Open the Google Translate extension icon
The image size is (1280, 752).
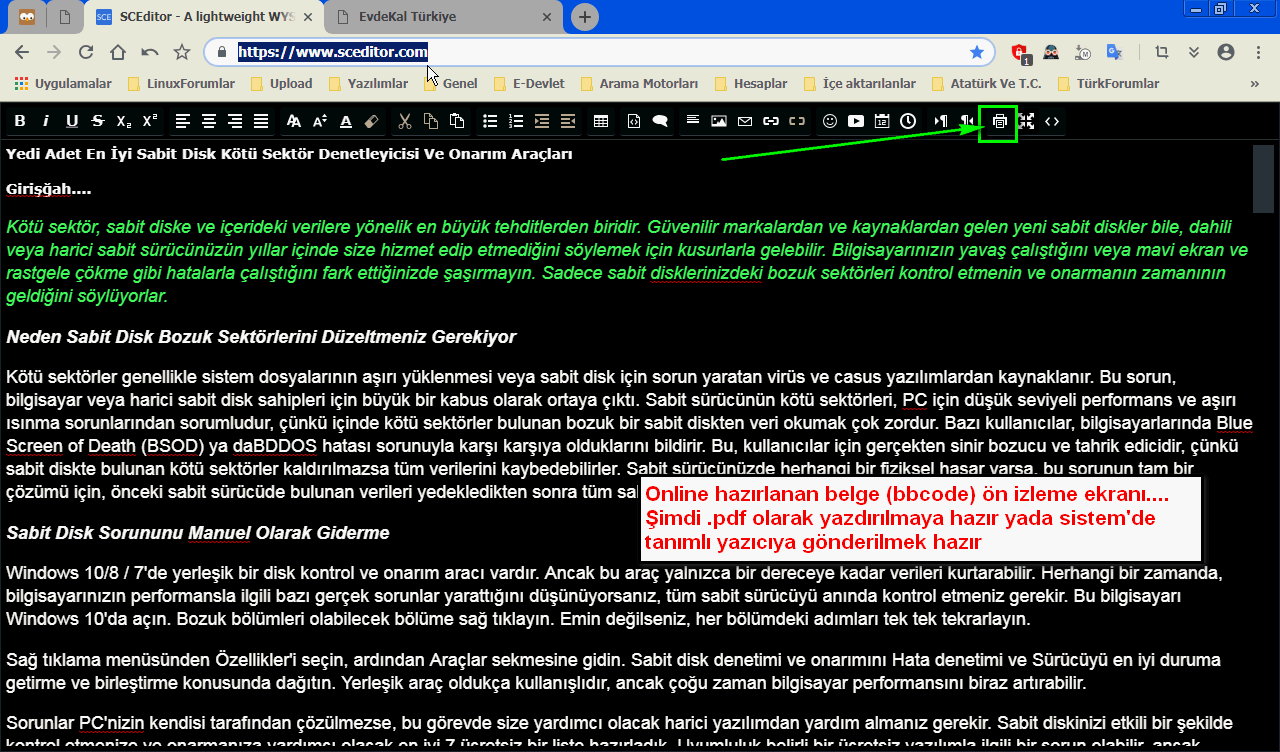1114,52
